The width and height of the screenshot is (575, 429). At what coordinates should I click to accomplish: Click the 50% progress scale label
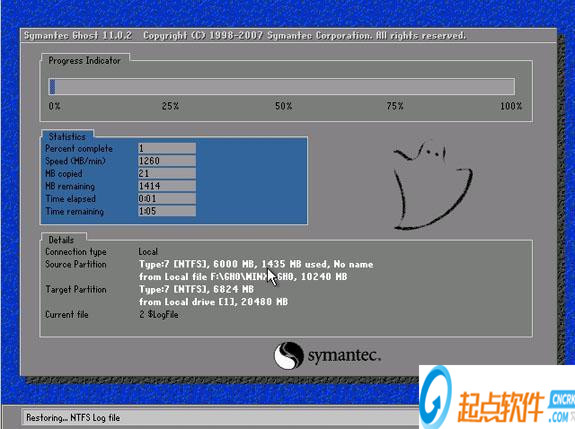pyautogui.click(x=284, y=106)
